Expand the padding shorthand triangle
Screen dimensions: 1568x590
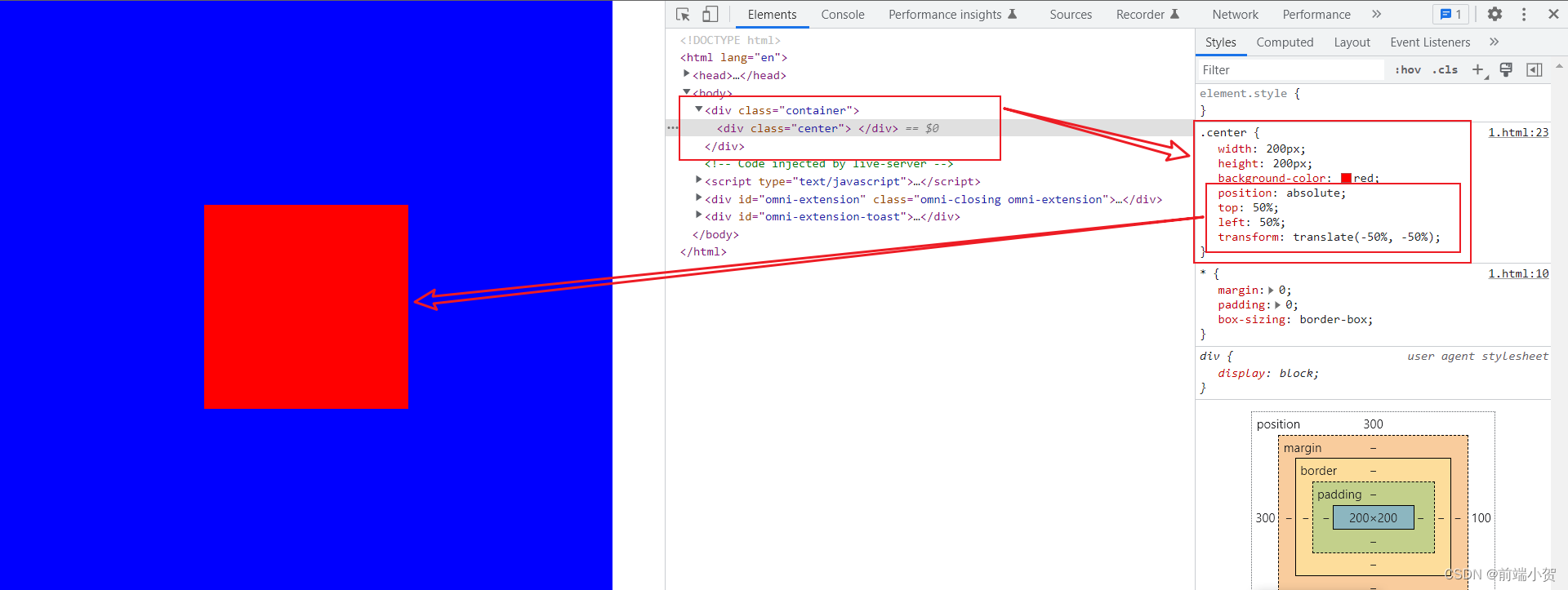[x=1278, y=305]
